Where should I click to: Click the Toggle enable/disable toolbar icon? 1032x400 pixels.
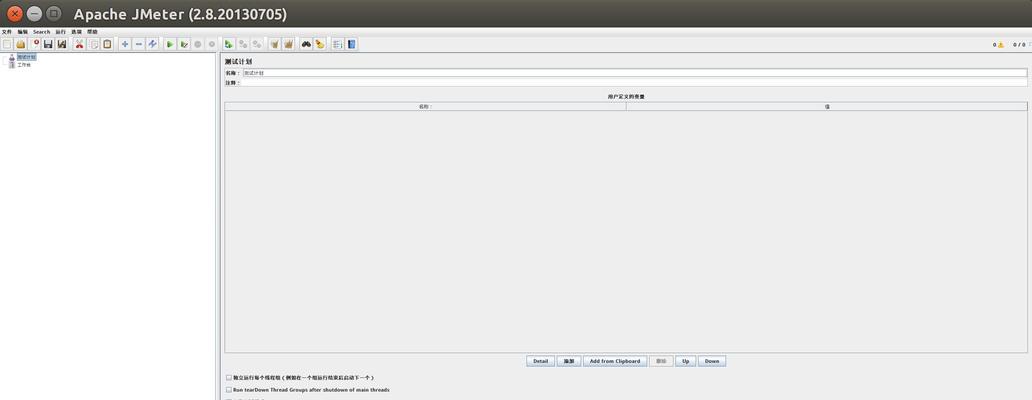[x=153, y=44]
